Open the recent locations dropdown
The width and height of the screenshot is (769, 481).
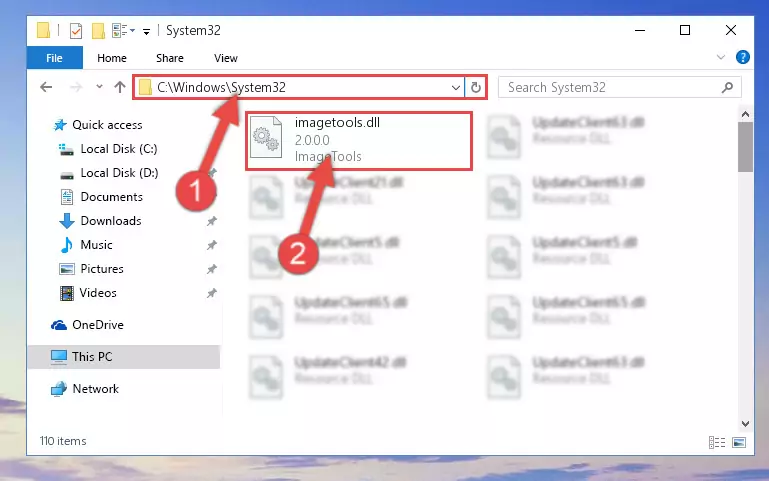tap(99, 87)
